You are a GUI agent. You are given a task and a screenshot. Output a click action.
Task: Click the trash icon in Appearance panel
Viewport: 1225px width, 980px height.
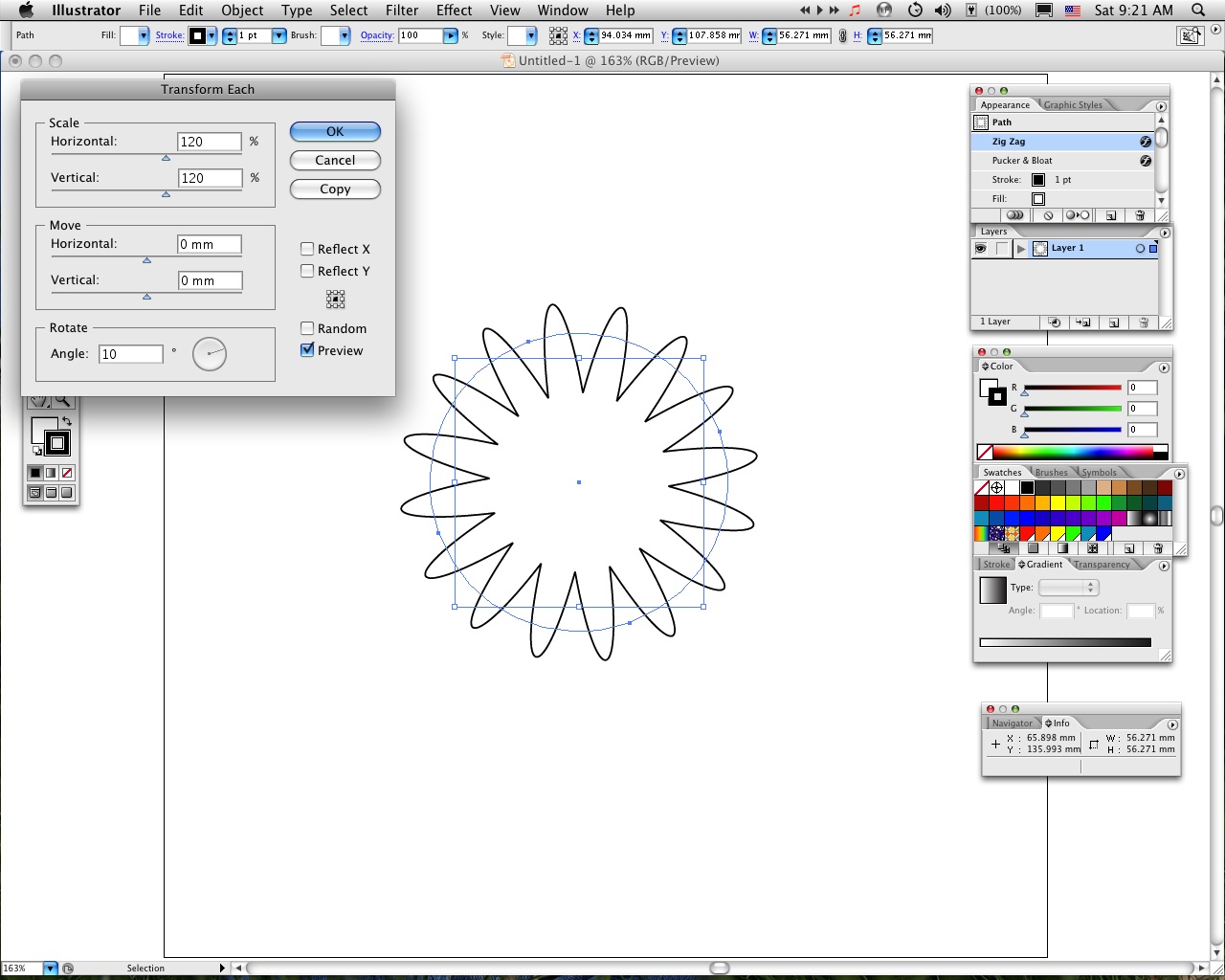click(1140, 215)
